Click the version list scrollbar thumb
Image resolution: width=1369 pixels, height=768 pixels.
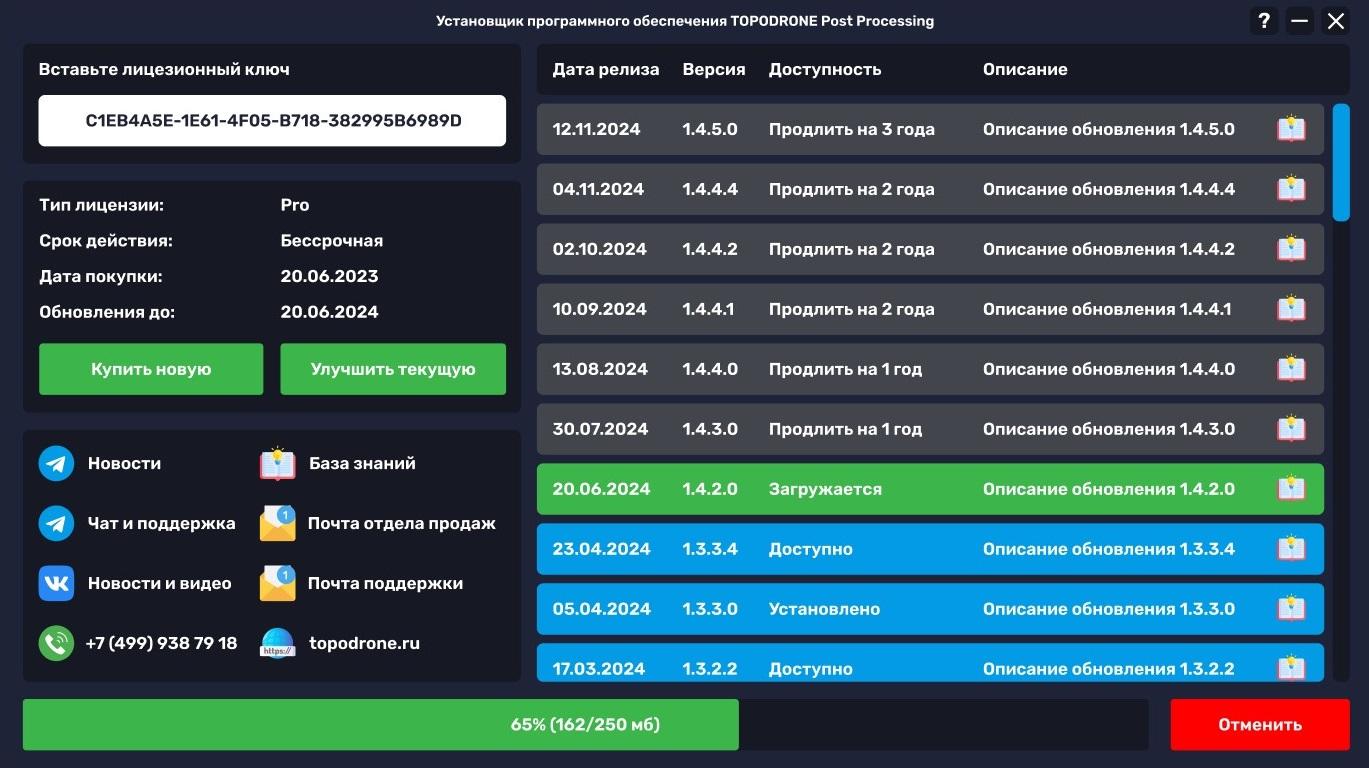pyautogui.click(x=1341, y=161)
